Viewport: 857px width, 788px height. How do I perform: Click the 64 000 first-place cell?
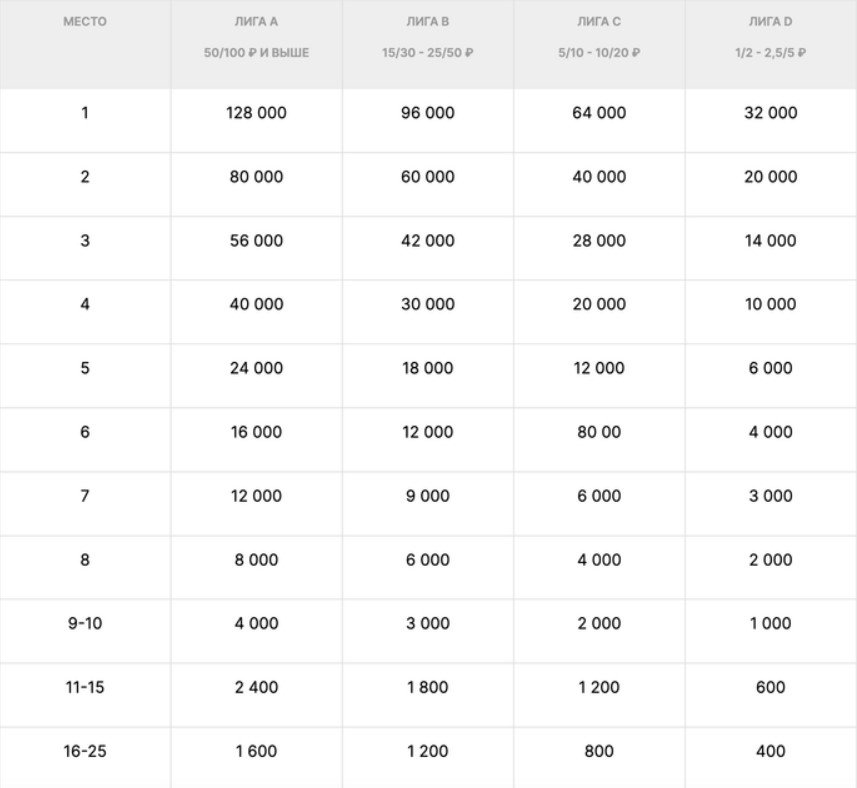click(599, 113)
